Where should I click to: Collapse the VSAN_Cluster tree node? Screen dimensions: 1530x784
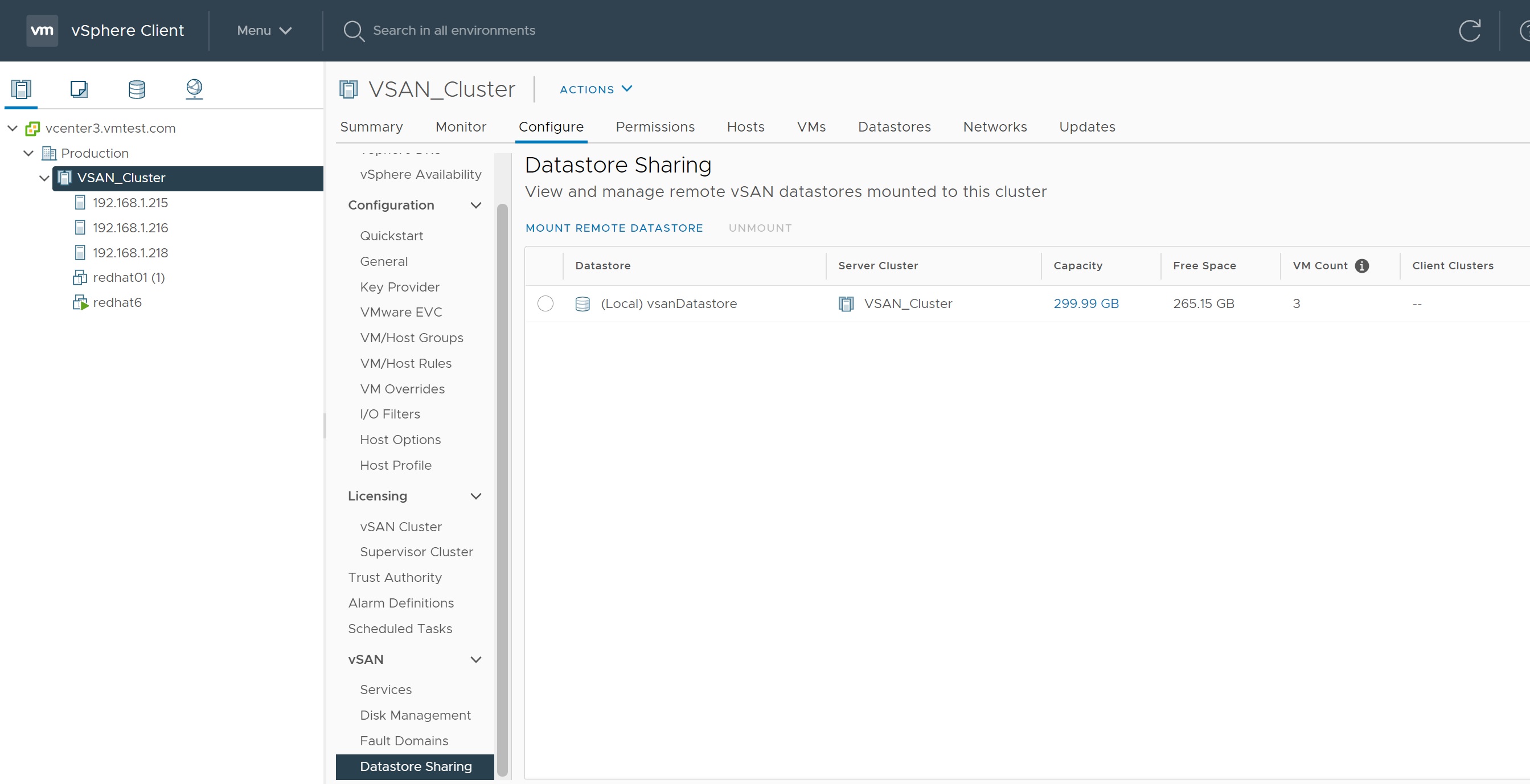click(x=44, y=178)
